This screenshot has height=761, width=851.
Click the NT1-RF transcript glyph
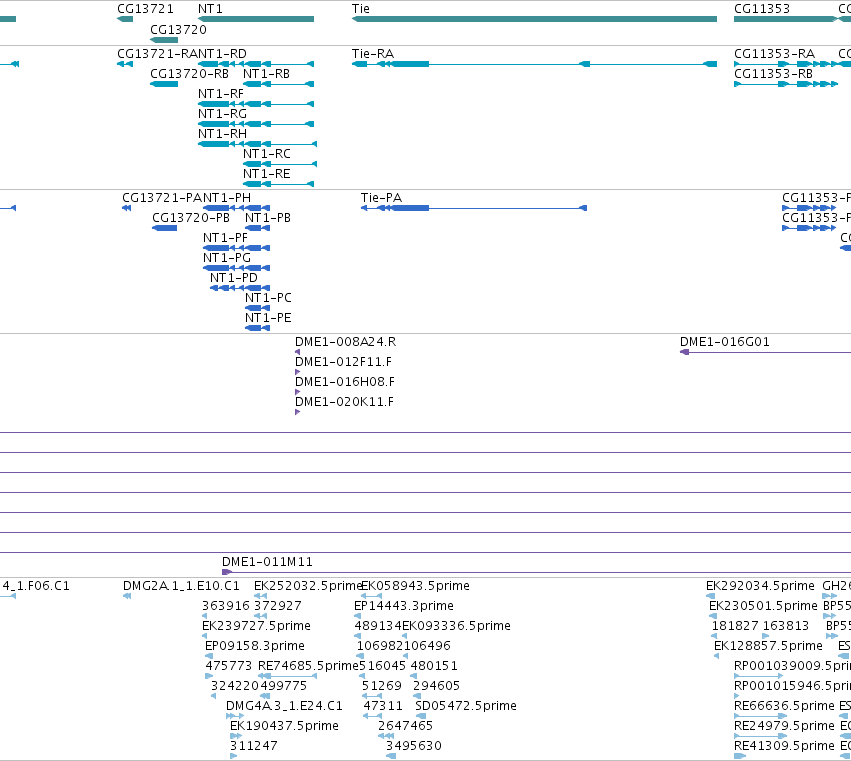coord(256,104)
